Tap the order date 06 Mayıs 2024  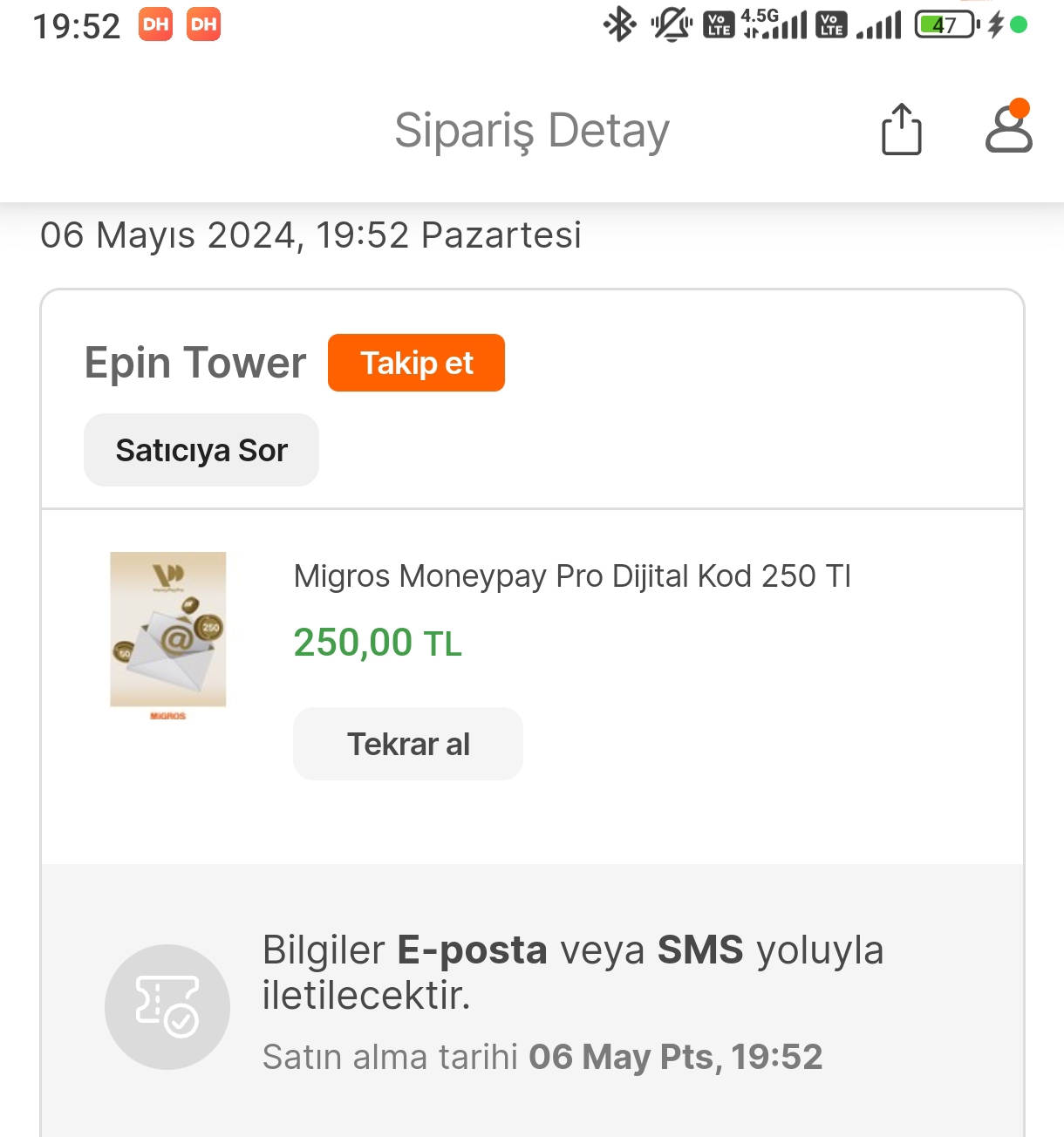point(310,235)
